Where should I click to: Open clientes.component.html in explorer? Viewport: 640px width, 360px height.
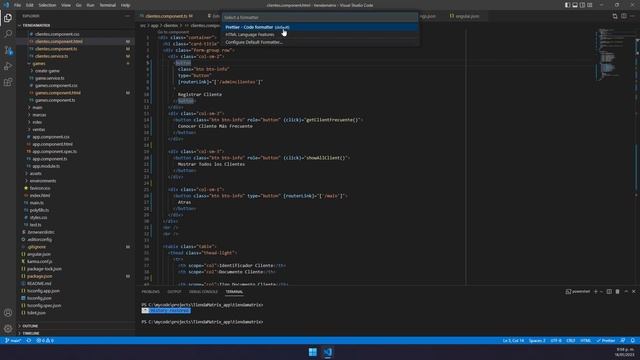tap(75, 41)
